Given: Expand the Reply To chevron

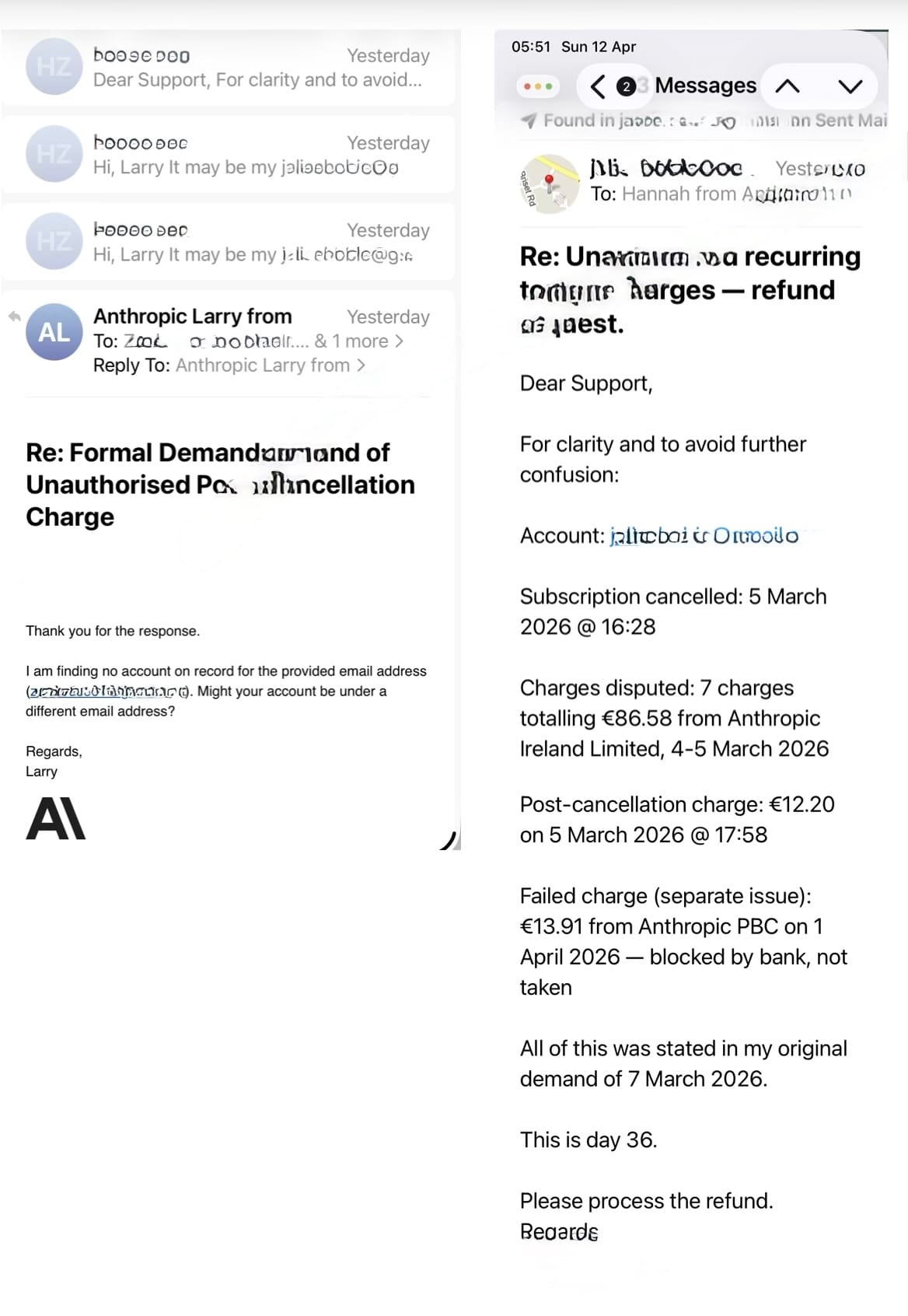Looking at the screenshot, I should [x=361, y=366].
